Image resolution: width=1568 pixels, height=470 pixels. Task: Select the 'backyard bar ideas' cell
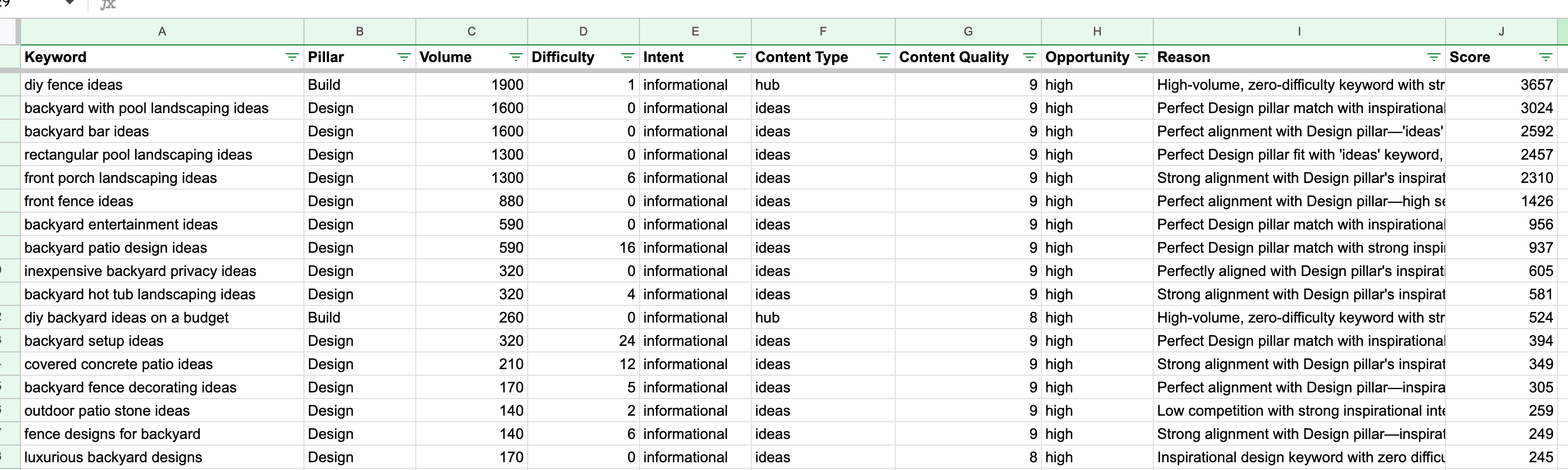click(x=86, y=132)
